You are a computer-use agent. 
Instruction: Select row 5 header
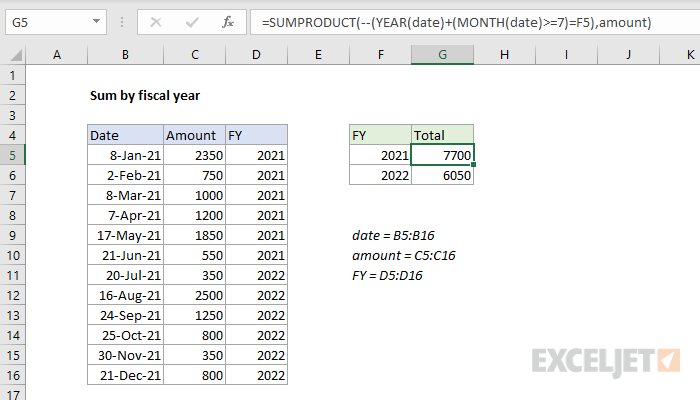[x=12, y=155]
